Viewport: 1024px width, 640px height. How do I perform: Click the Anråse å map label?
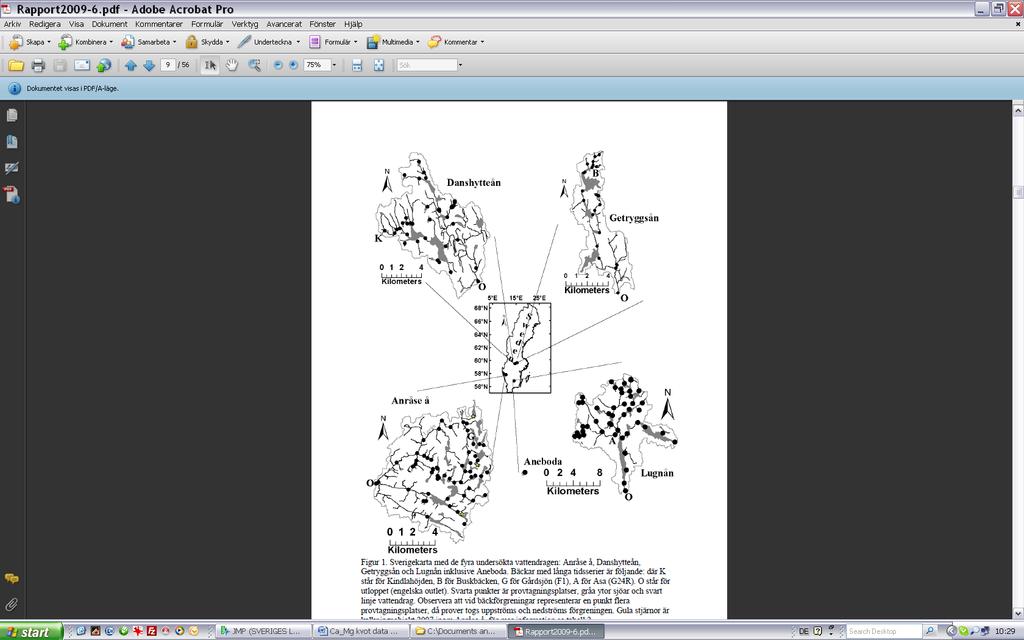click(410, 401)
